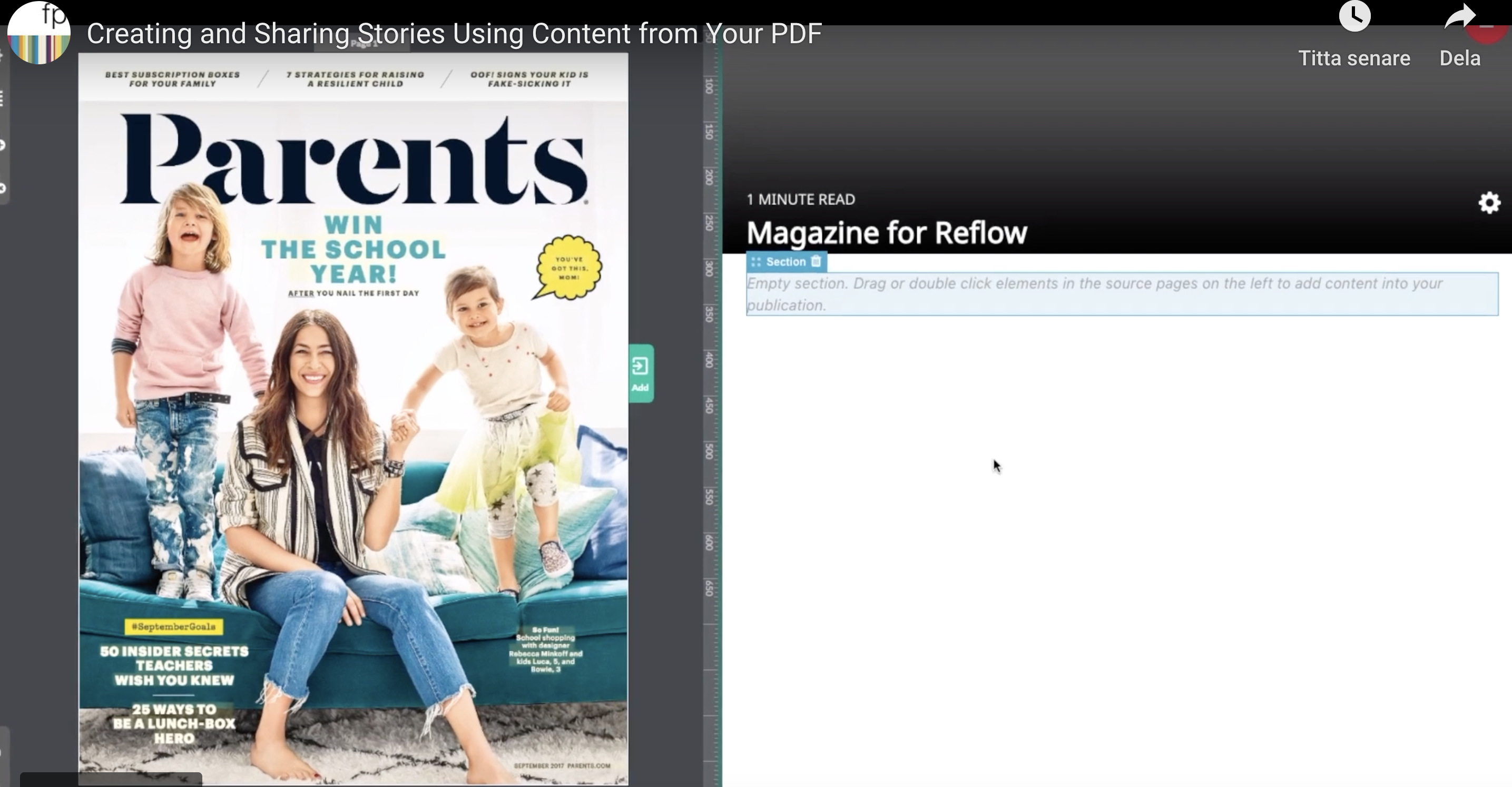This screenshot has height=787, width=1512.
Task: Click the empty section placeholder box
Action: click(x=1122, y=294)
